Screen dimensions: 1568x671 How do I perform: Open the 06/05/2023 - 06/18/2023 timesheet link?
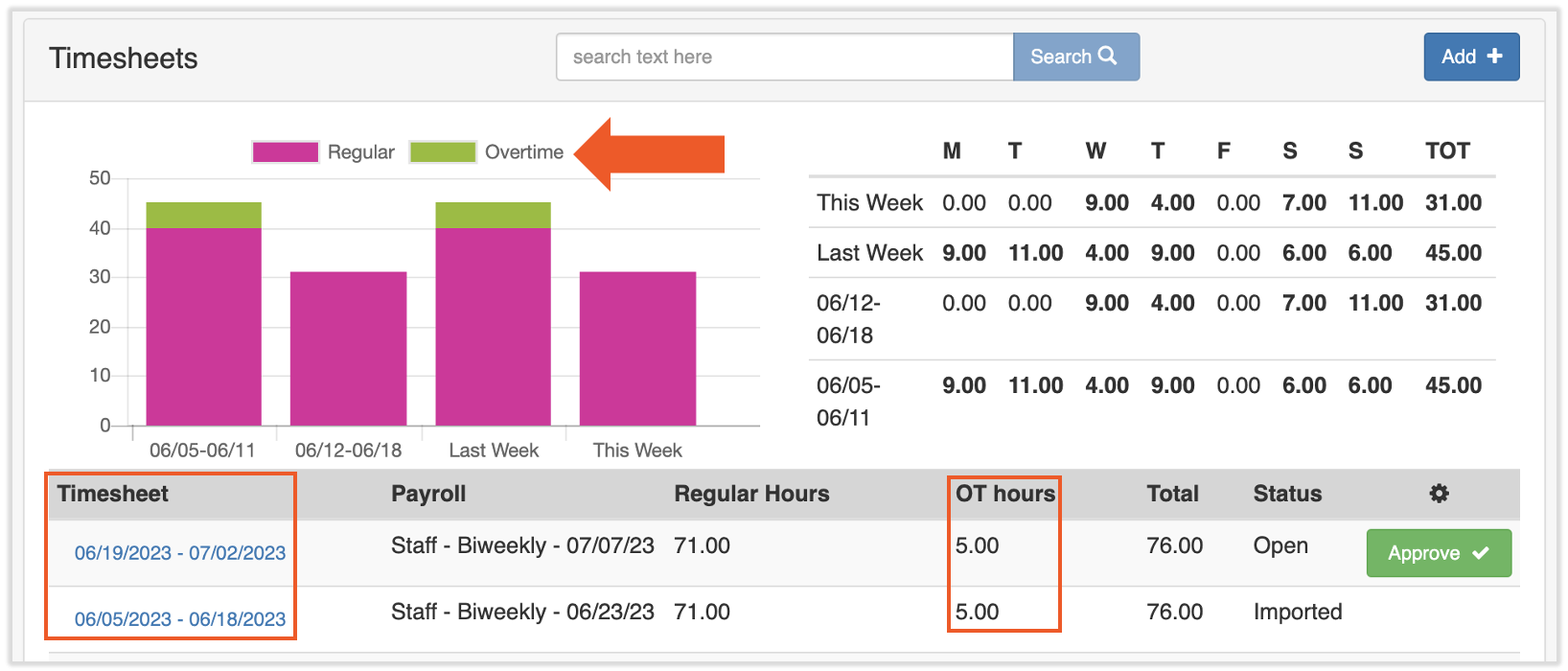(x=180, y=619)
